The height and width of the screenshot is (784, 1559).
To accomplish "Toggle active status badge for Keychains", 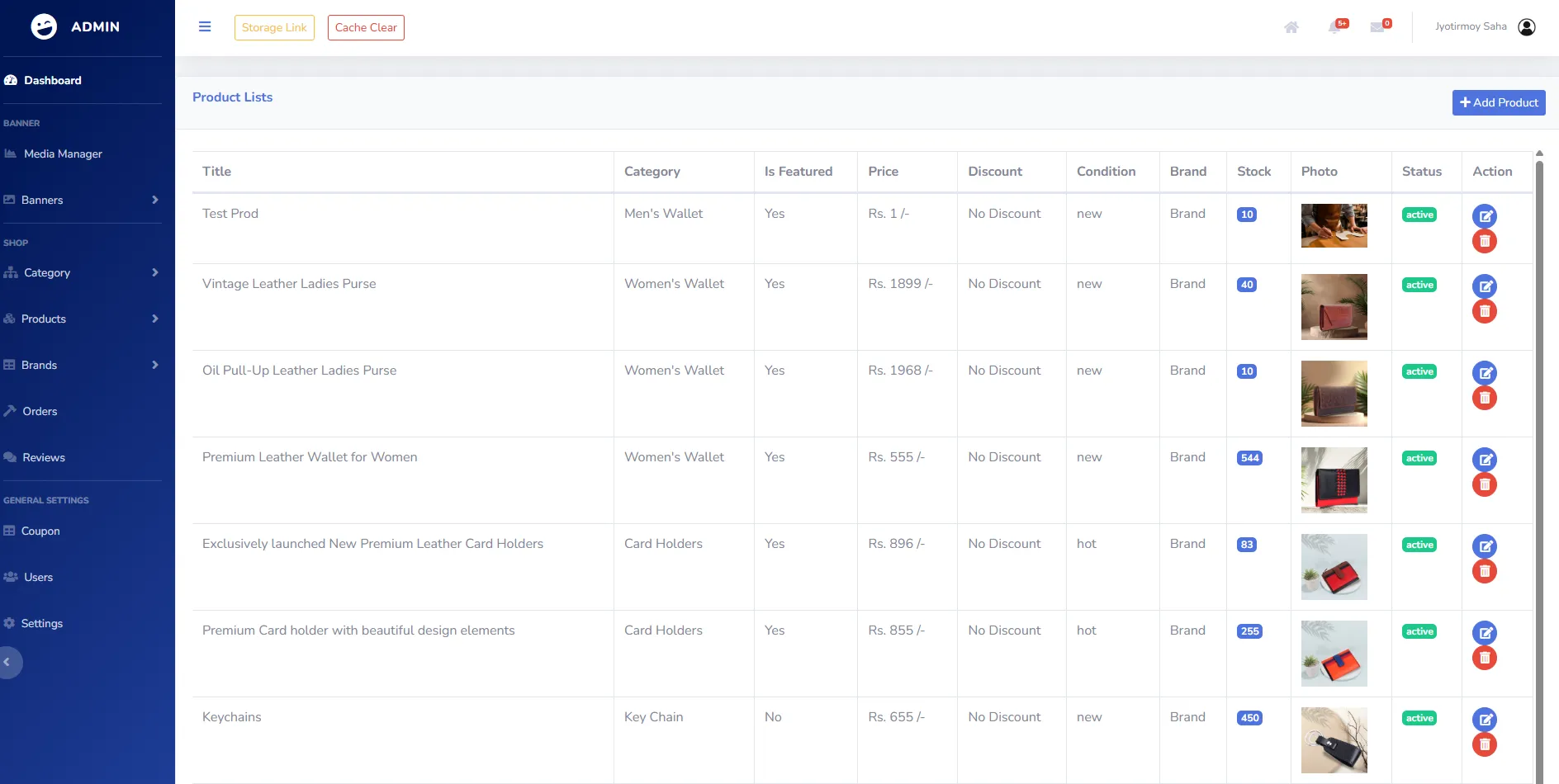I will pos(1419,718).
